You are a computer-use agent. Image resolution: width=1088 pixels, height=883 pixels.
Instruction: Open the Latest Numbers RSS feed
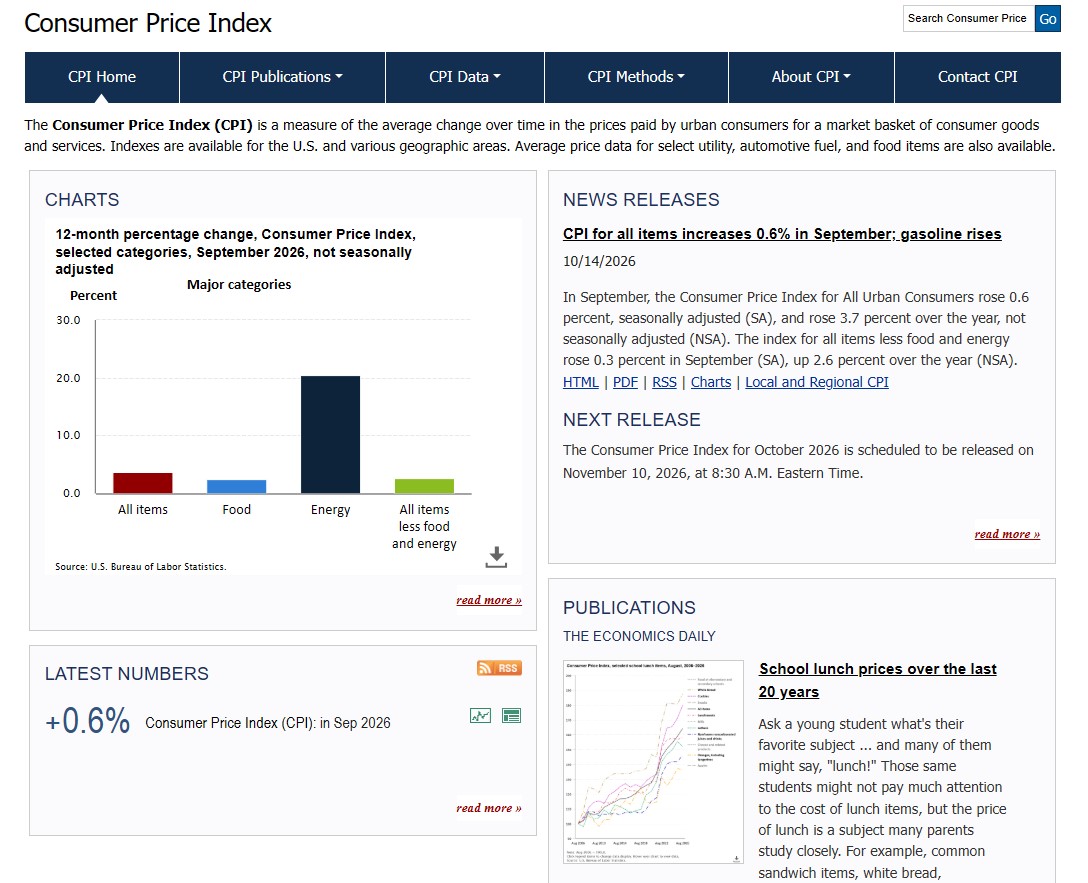coord(500,668)
